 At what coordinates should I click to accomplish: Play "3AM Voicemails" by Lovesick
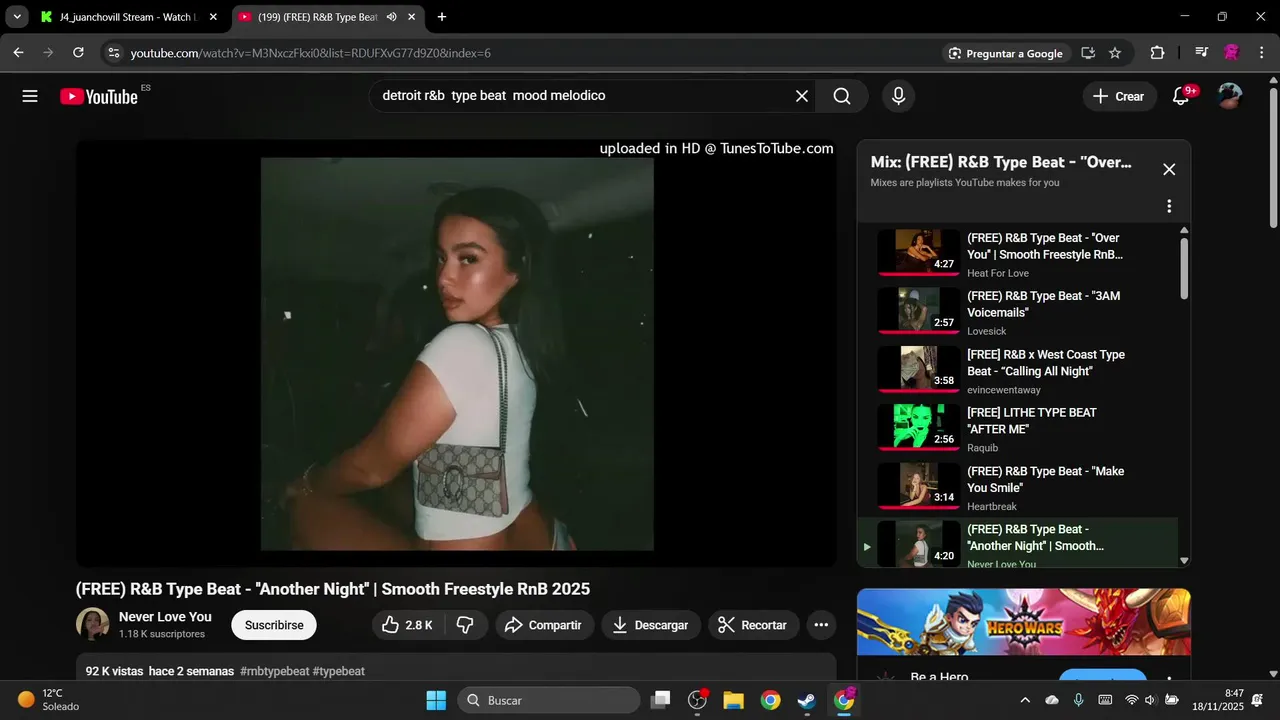tap(1017, 311)
